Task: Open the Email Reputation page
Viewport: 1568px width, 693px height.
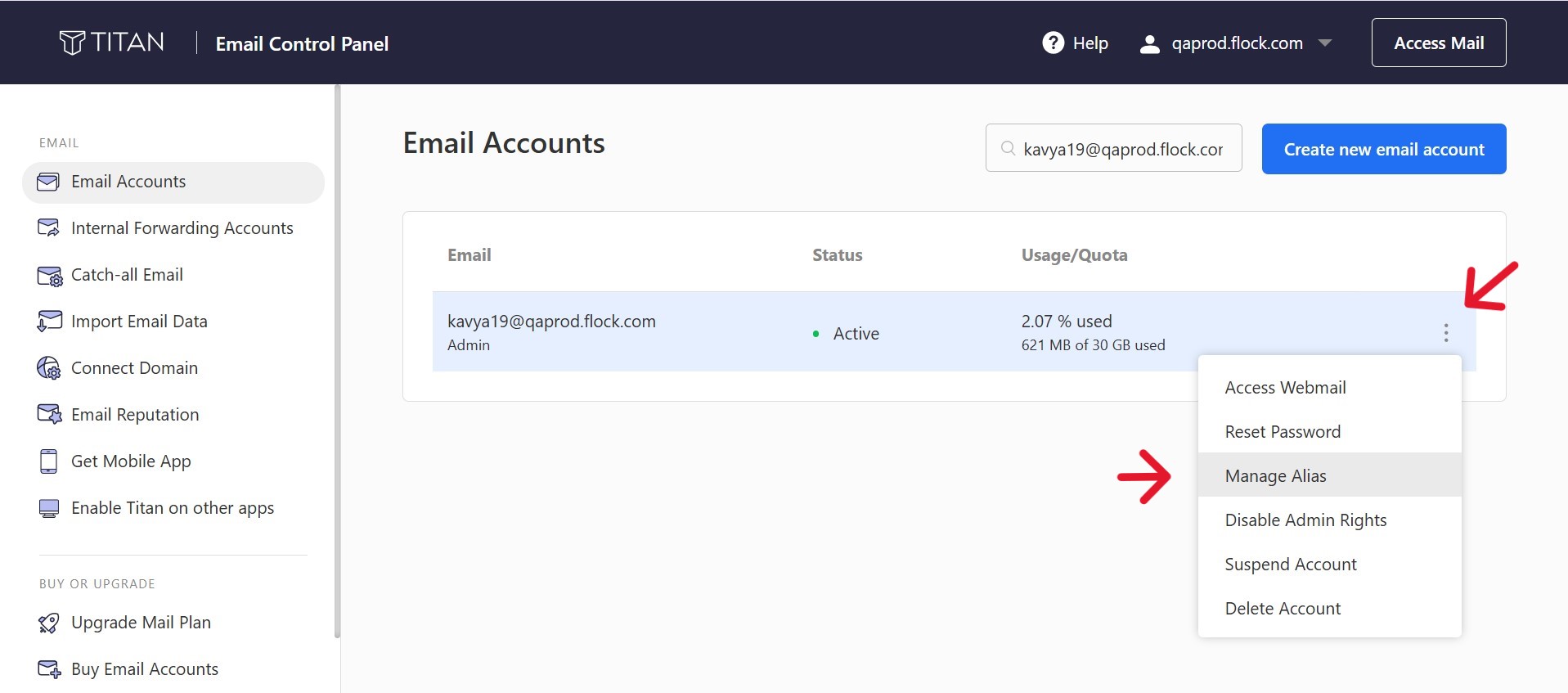Action: [x=135, y=415]
